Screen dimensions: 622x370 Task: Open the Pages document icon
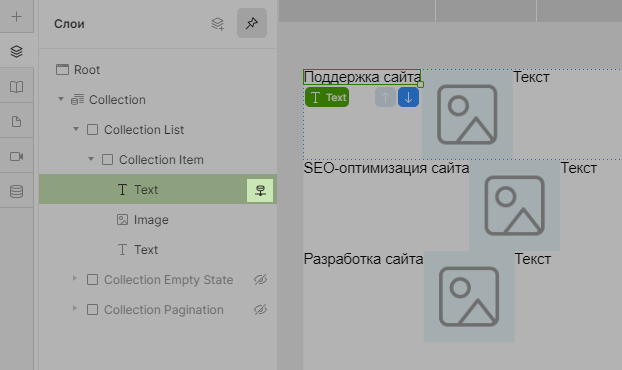(16, 122)
